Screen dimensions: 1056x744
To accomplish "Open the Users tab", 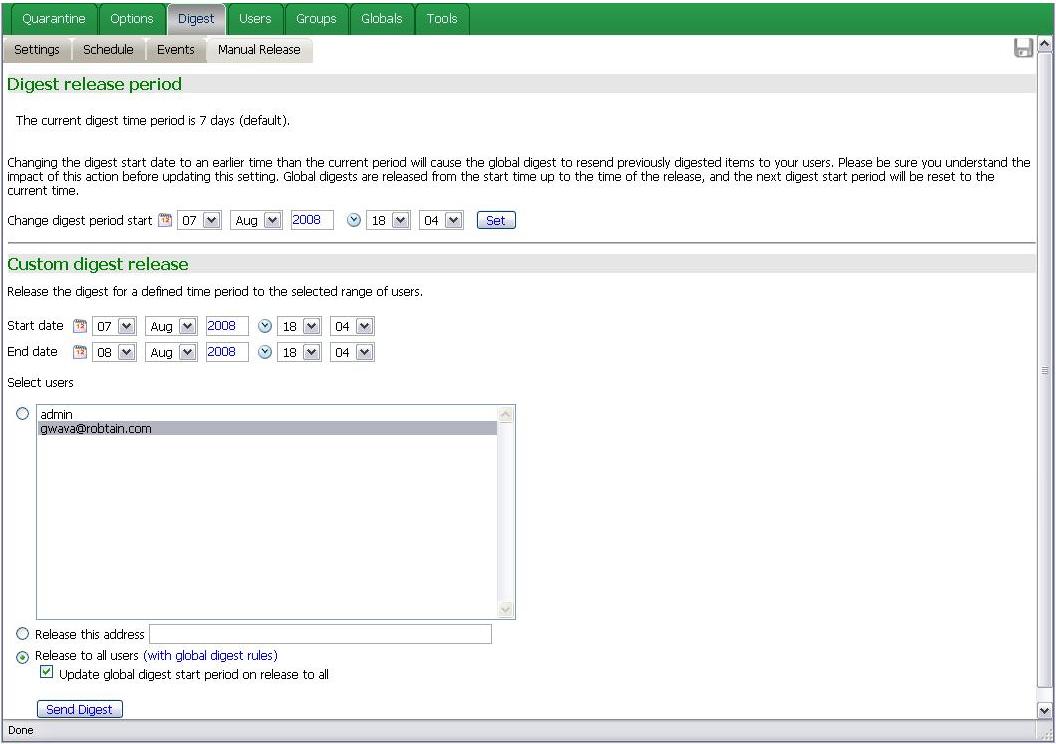I will click(x=255, y=19).
